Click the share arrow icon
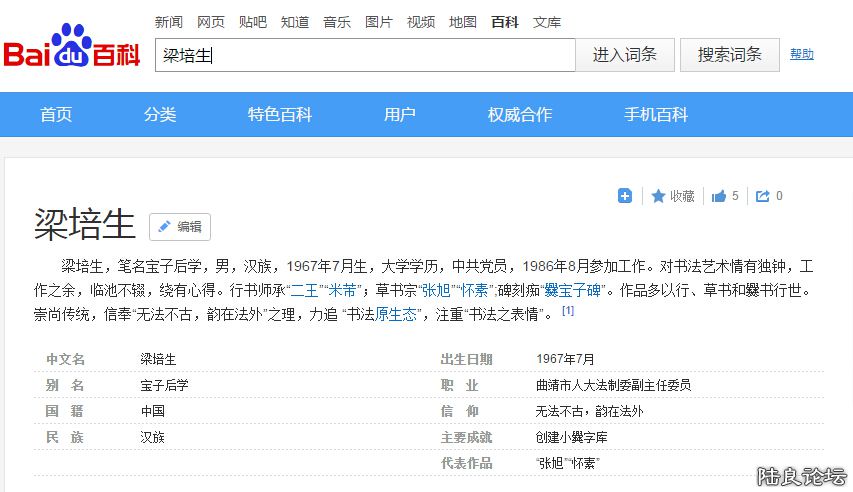Viewport: 853px width, 492px height. click(763, 196)
